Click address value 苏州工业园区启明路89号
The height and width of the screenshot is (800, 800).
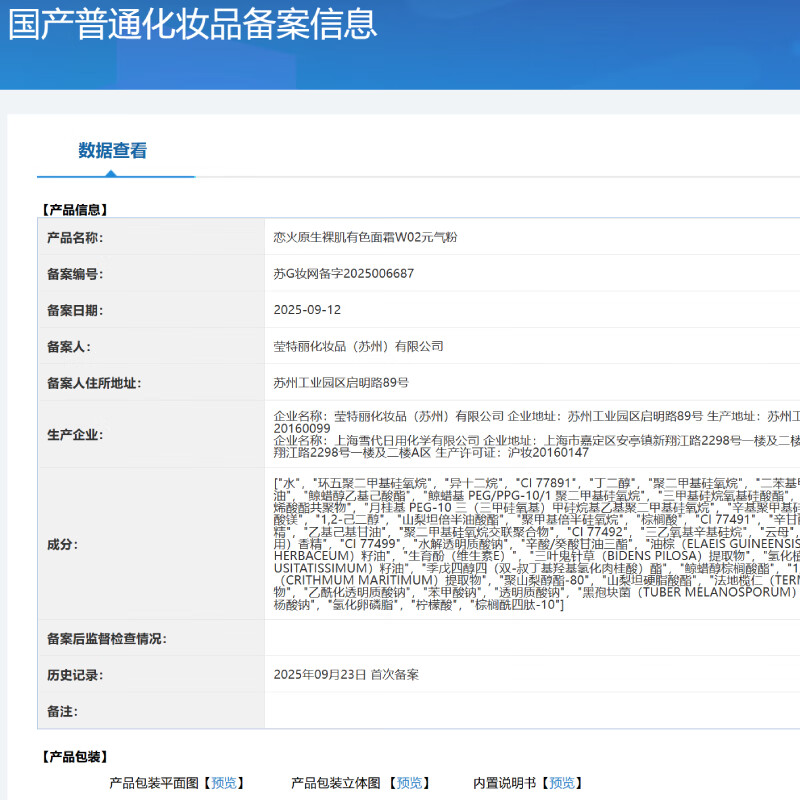341,382
